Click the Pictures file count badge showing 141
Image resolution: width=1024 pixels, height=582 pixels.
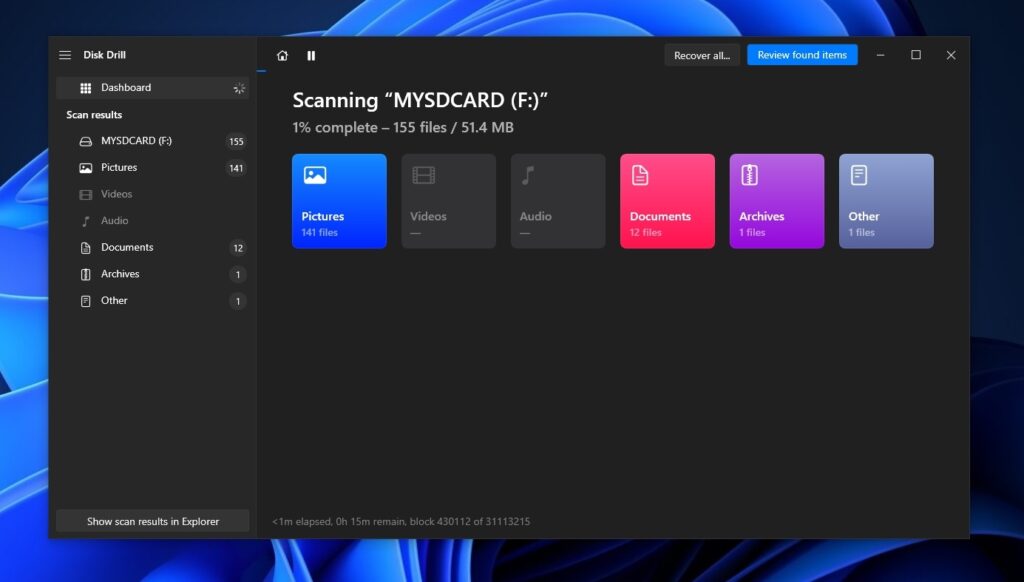(235, 168)
